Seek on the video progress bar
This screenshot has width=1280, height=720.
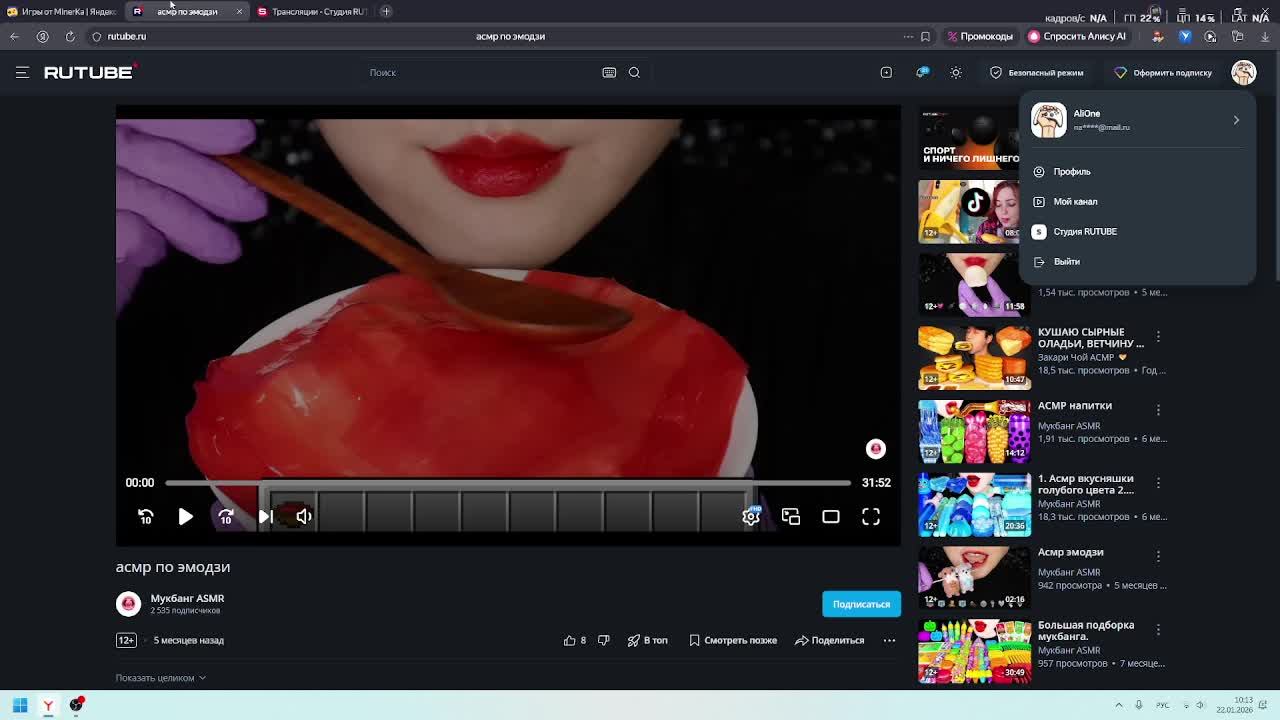click(508, 483)
